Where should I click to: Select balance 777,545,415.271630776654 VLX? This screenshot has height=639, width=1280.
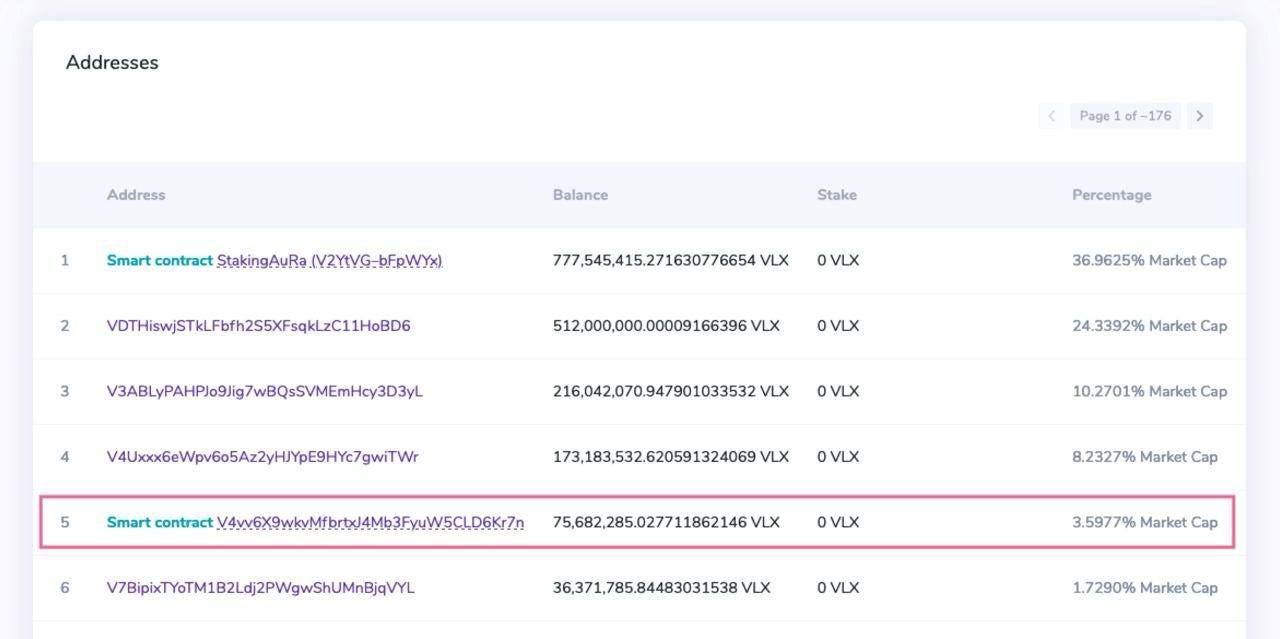click(671, 261)
